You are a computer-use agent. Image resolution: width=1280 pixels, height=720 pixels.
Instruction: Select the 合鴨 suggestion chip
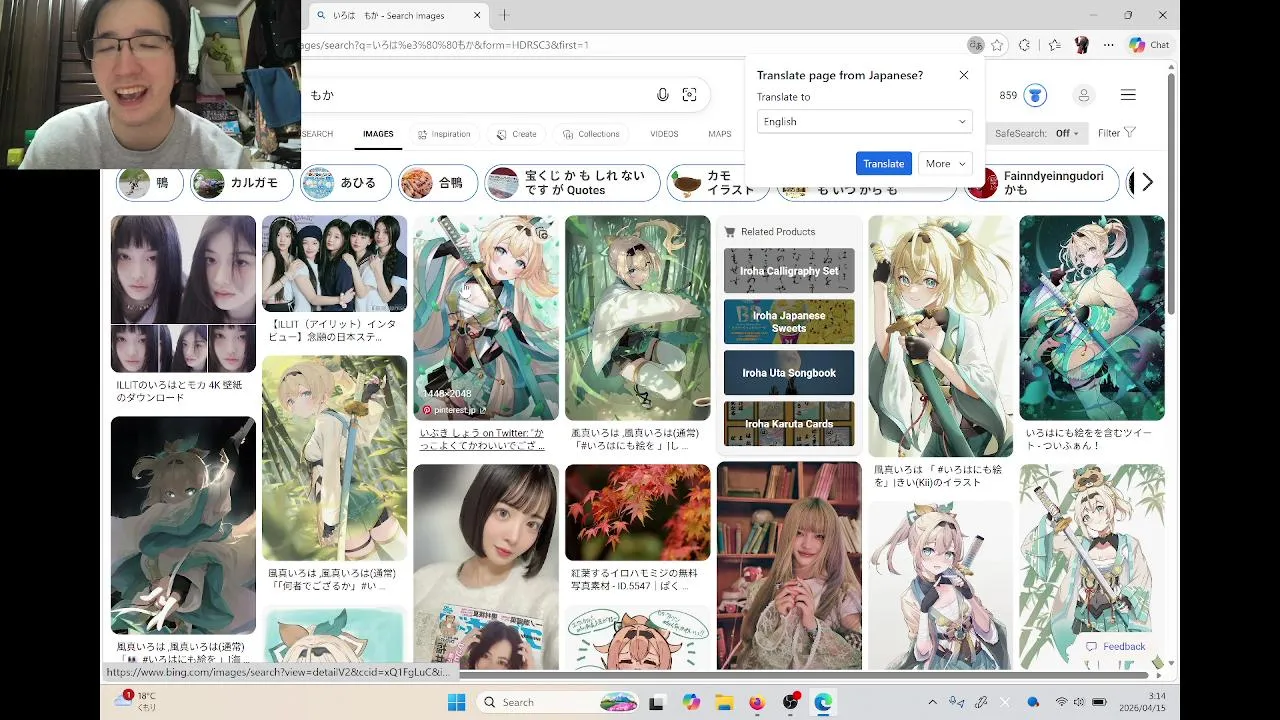click(438, 183)
